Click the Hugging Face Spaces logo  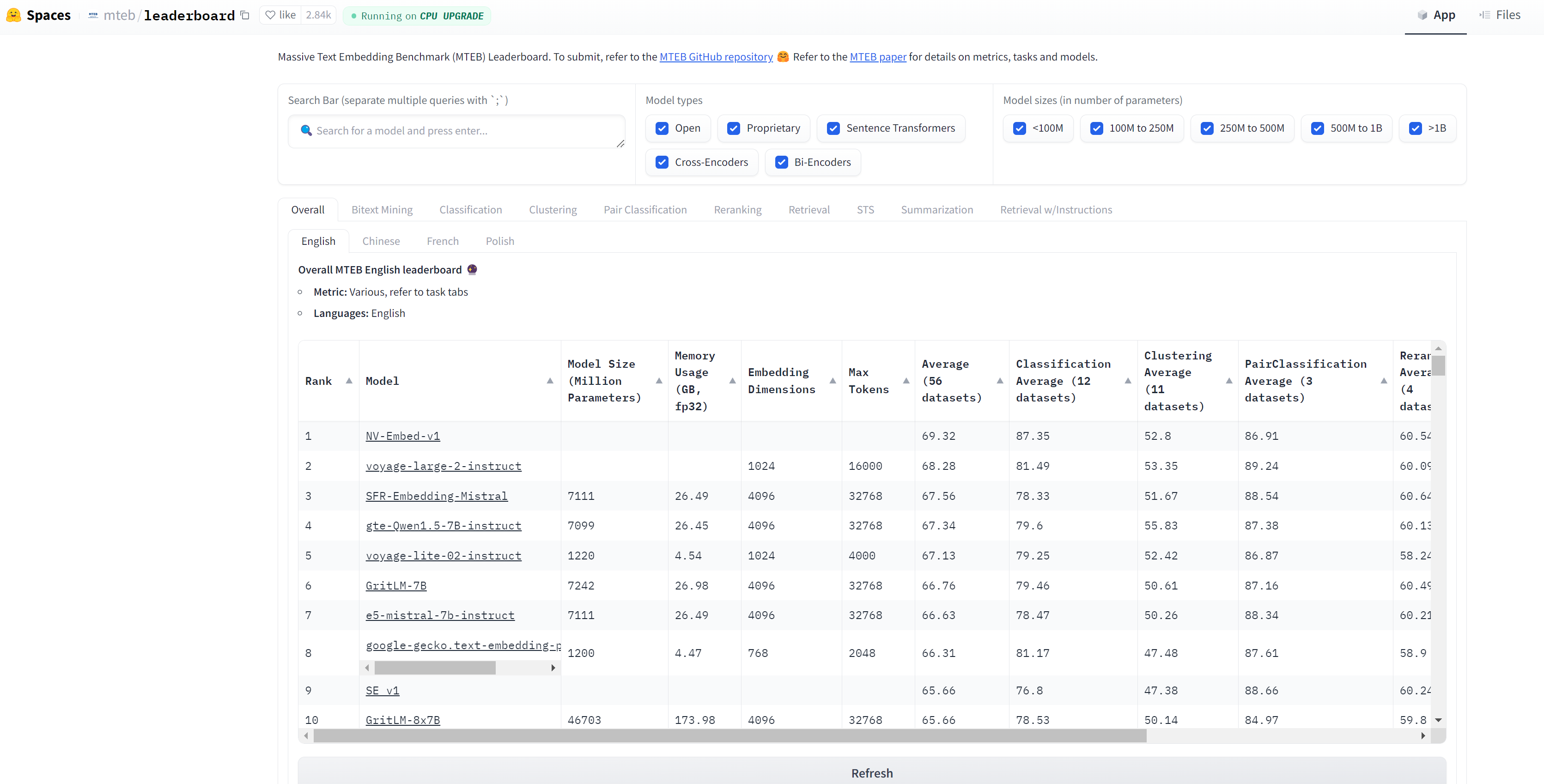[x=14, y=15]
